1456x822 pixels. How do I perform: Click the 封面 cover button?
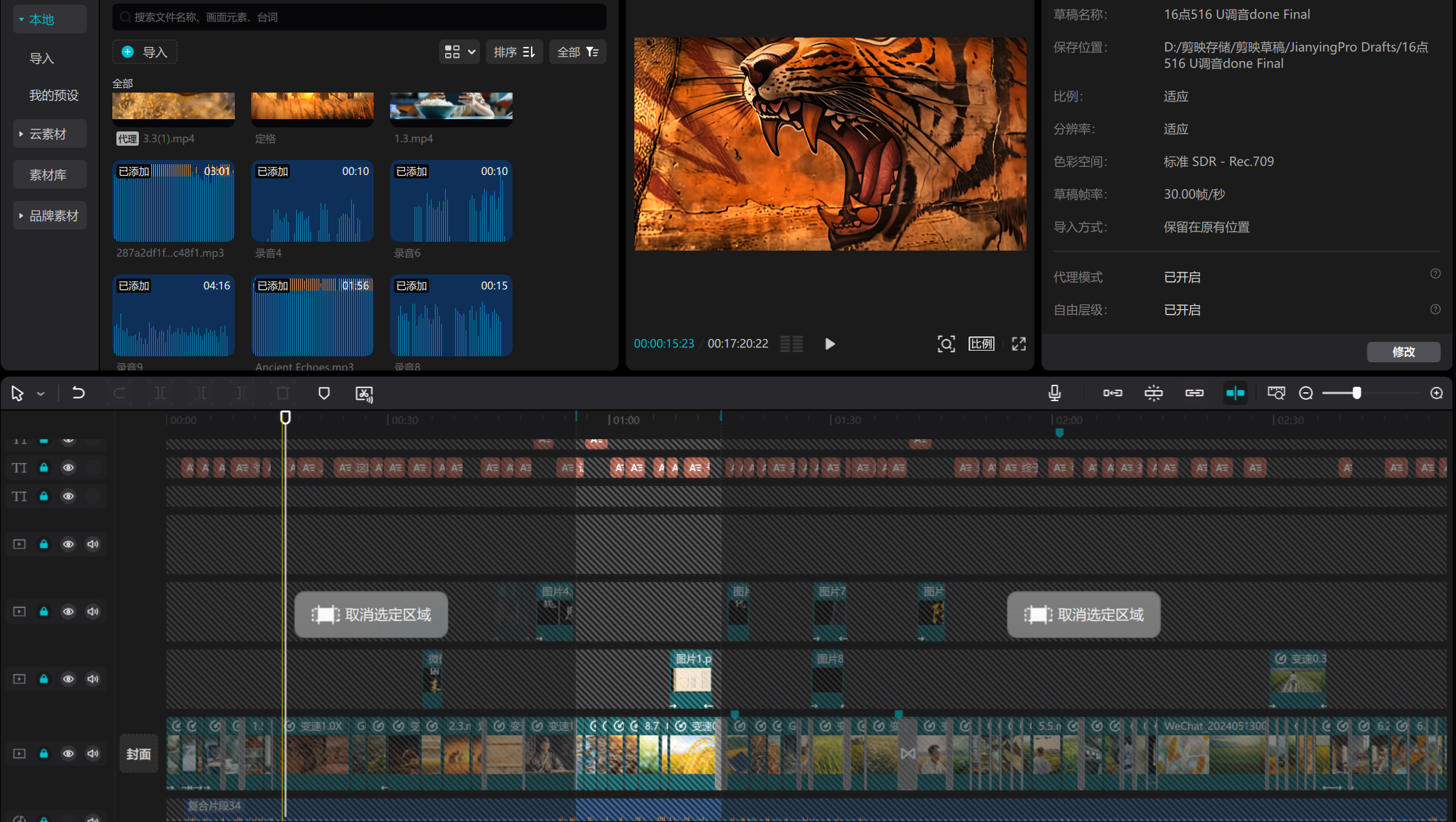[x=138, y=754]
